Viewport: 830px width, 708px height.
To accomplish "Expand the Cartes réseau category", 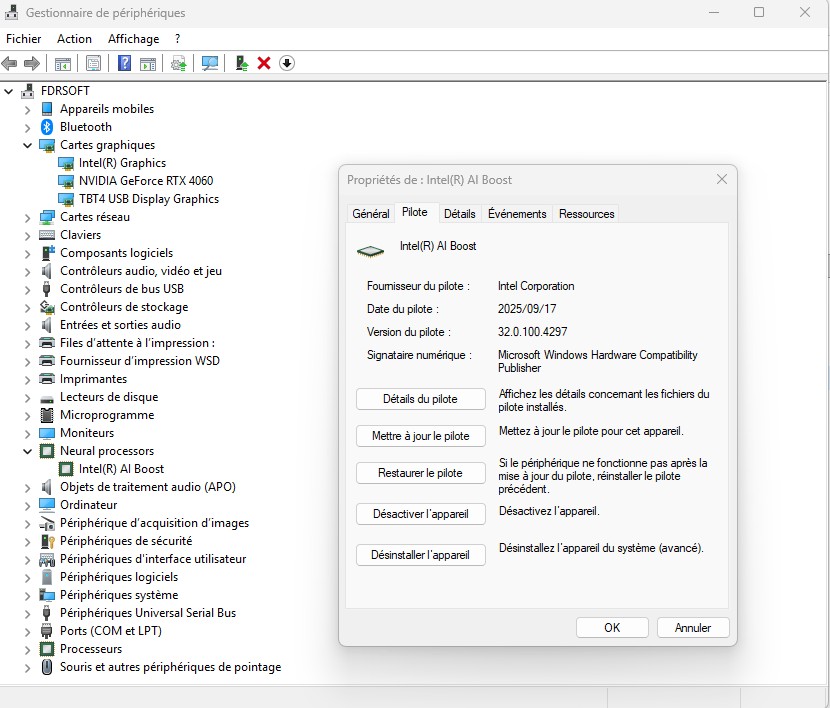I will point(28,217).
